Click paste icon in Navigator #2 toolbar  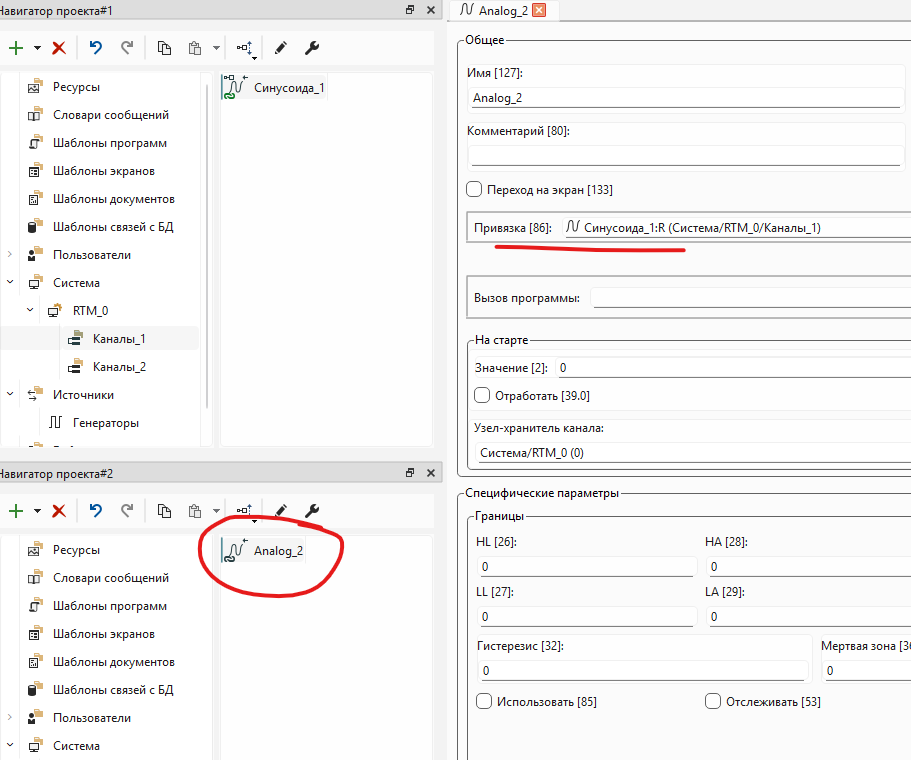(x=195, y=511)
